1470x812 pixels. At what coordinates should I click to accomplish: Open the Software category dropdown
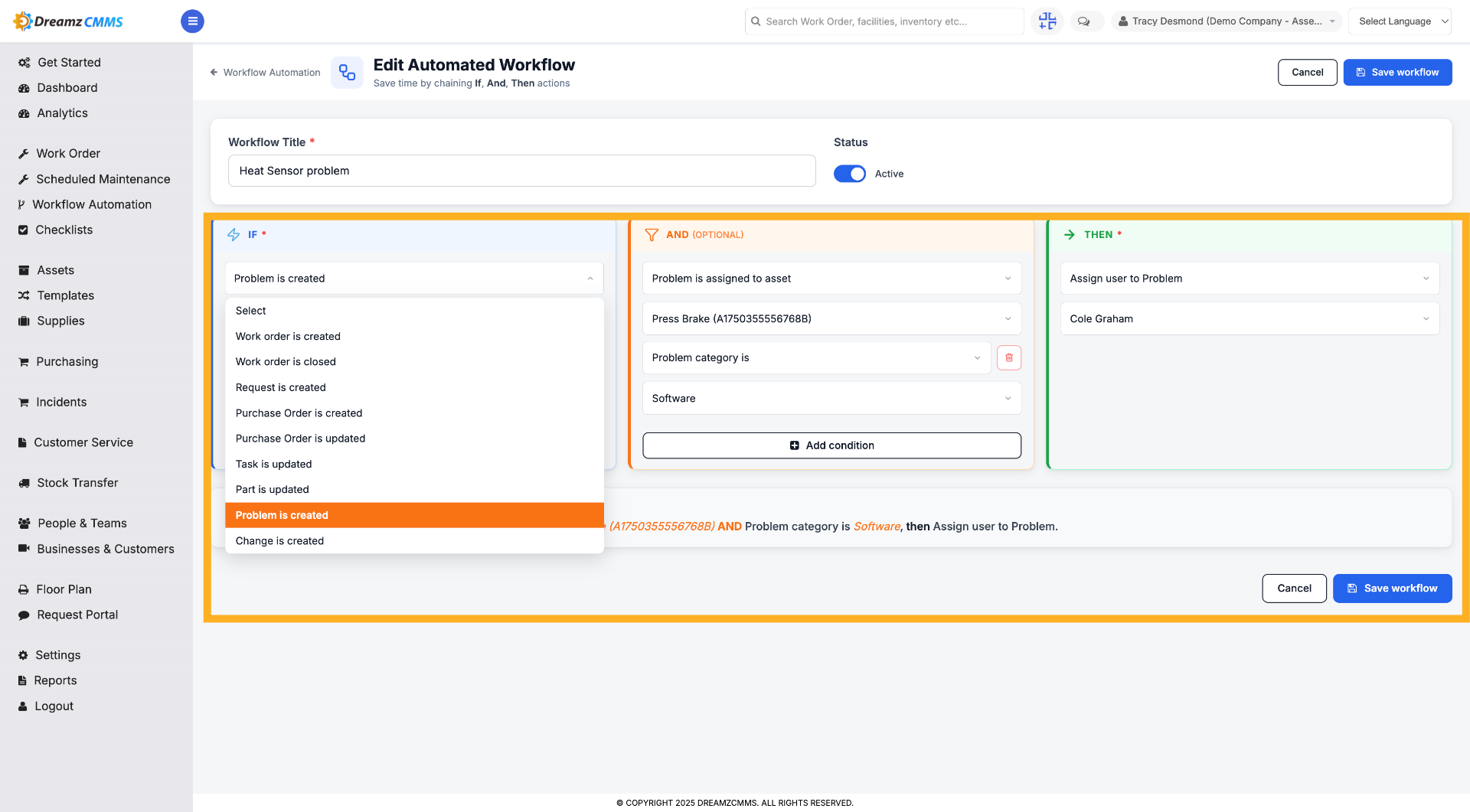[x=831, y=399]
